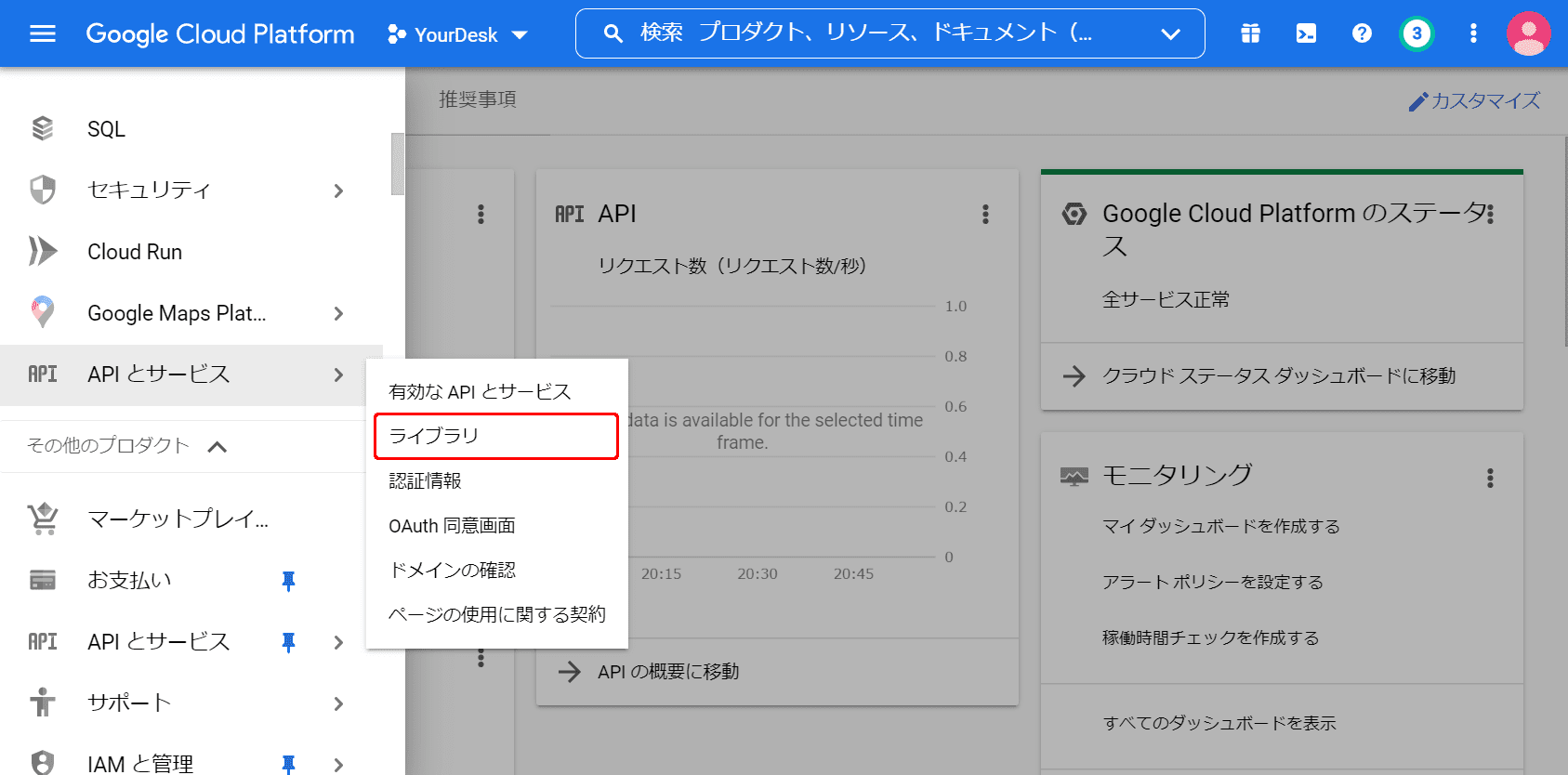Click the Google Maps Platform pin icon
This screenshot has width=1568, height=775.
pyautogui.click(x=43, y=312)
